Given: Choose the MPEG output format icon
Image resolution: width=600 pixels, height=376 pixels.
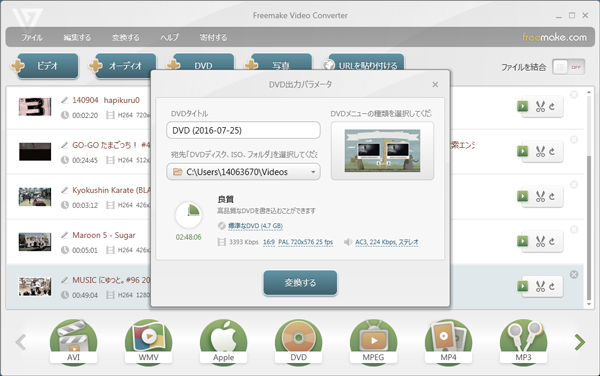Looking at the screenshot, I should 373,342.
